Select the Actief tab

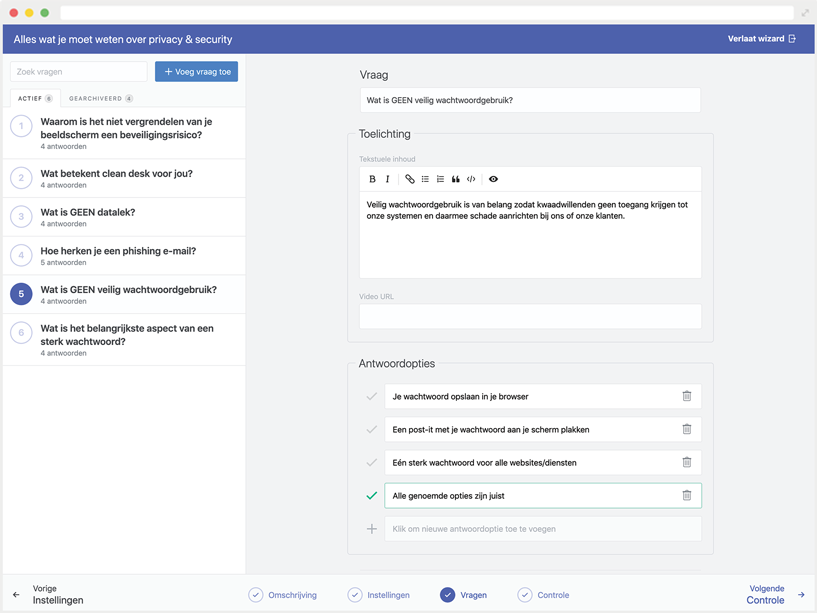[x=35, y=98]
